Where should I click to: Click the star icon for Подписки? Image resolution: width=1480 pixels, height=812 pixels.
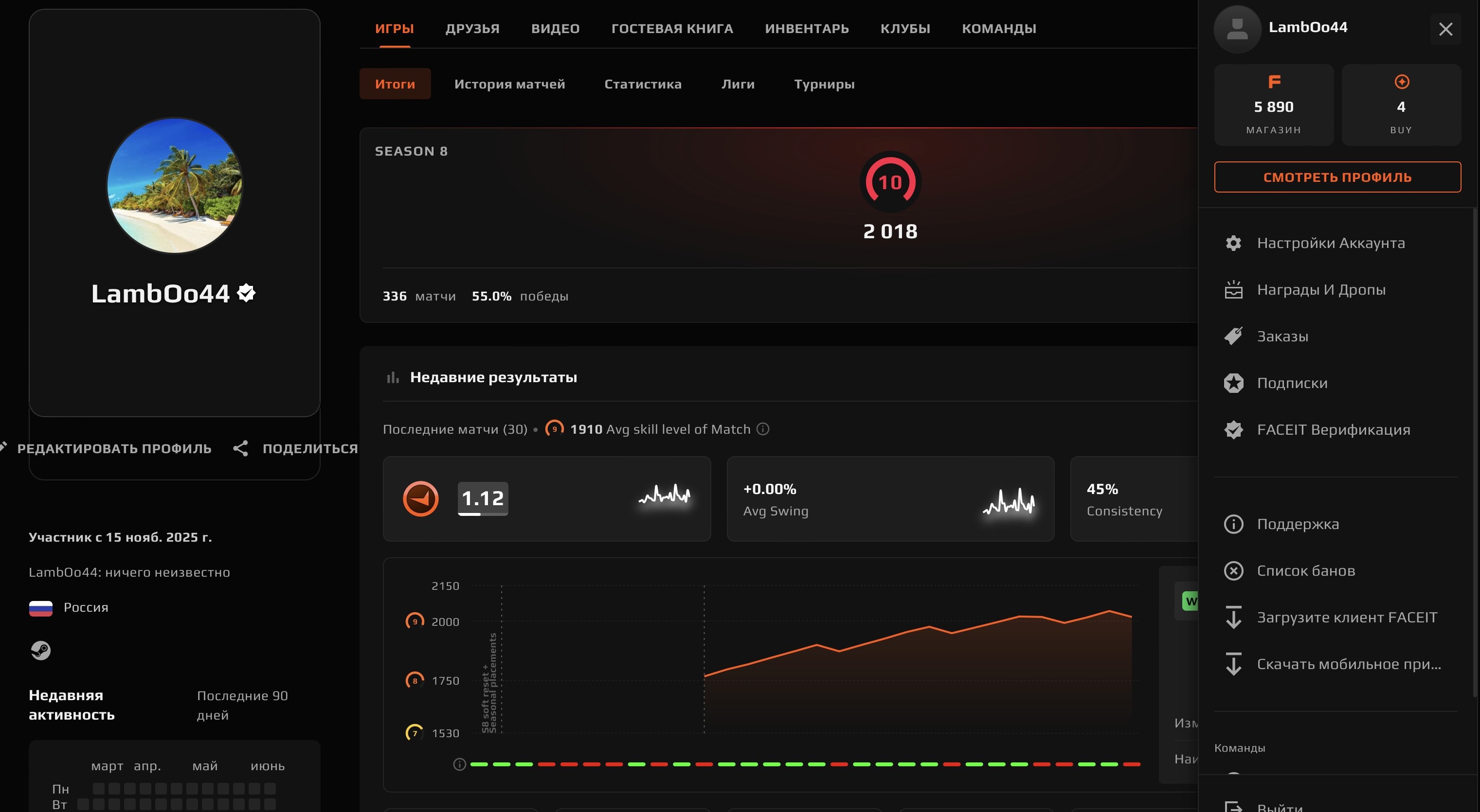(1233, 383)
